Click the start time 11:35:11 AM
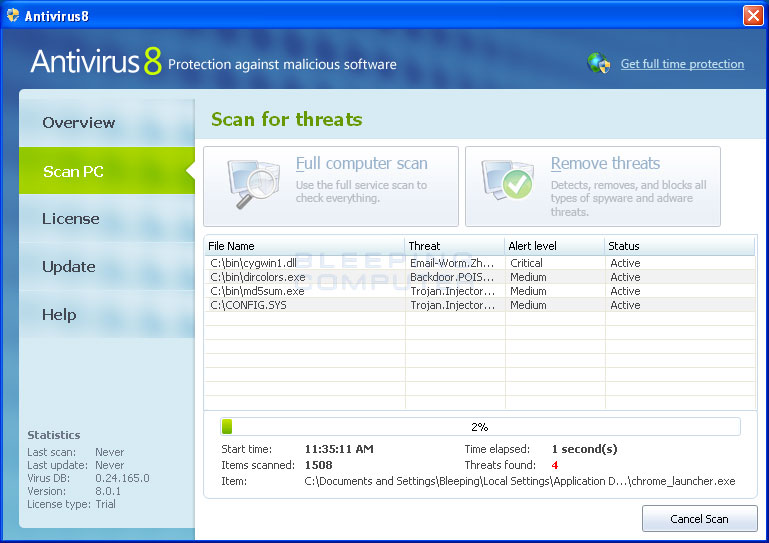Viewport: 769px width, 543px height. pos(339,449)
